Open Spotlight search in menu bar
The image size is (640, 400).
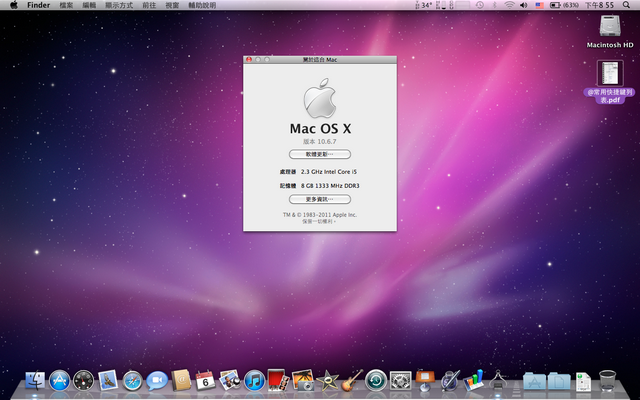tap(626, 5)
